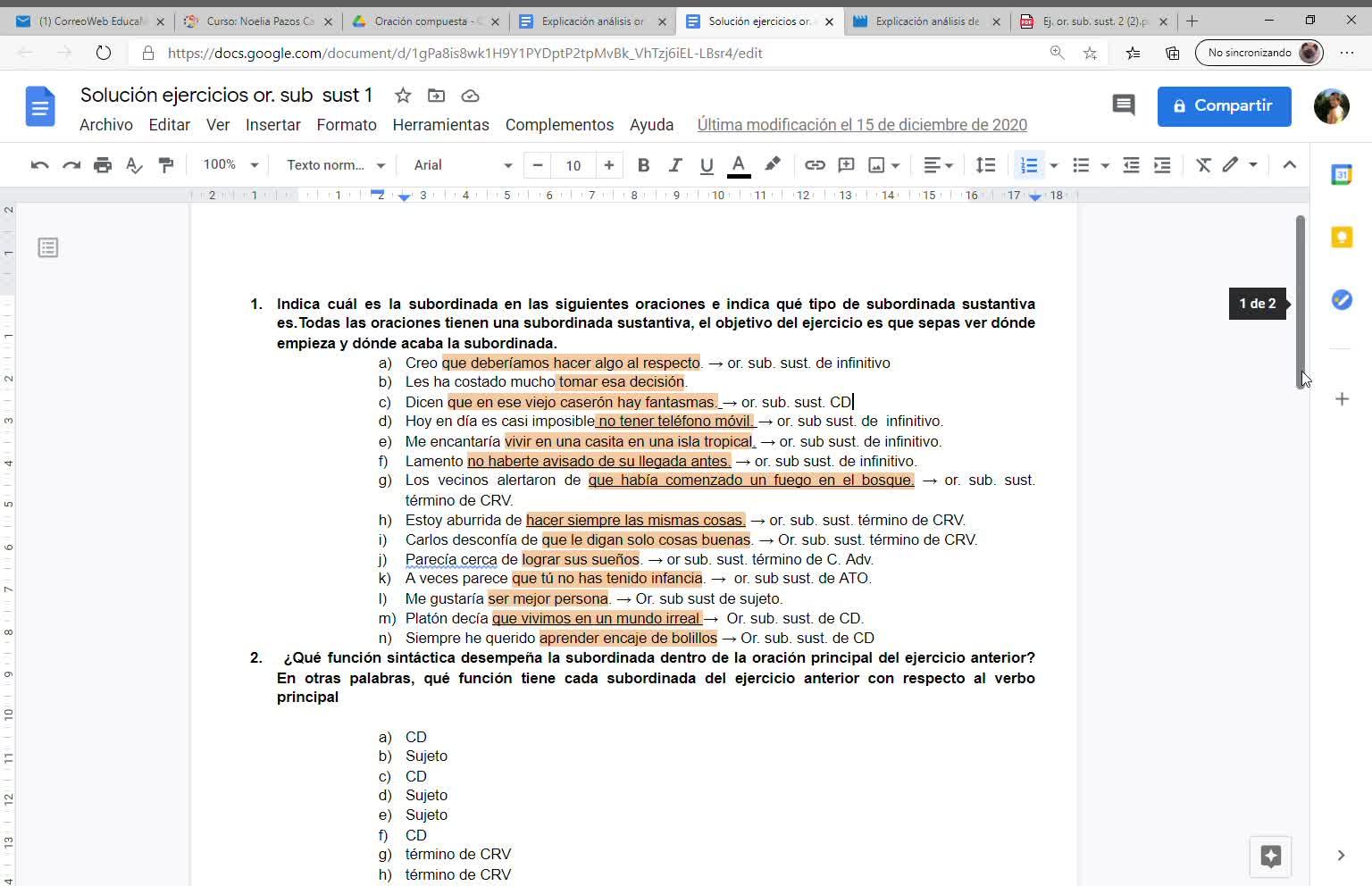The height and width of the screenshot is (886, 1372).
Task: Open the text color picker
Action: coord(739,165)
